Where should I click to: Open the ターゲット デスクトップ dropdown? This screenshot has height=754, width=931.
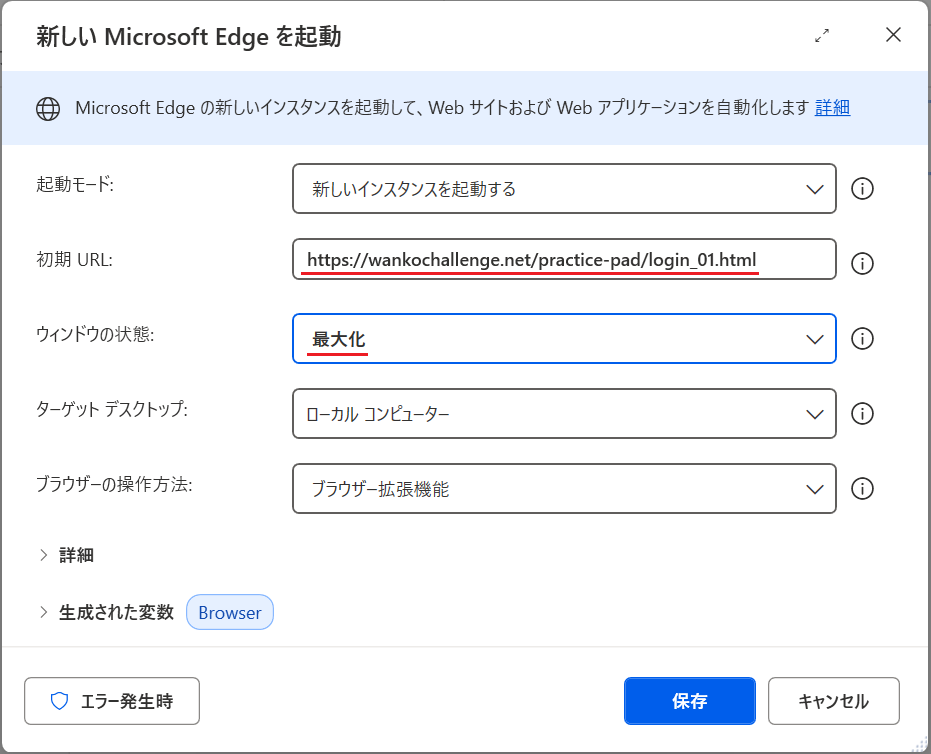click(564, 414)
